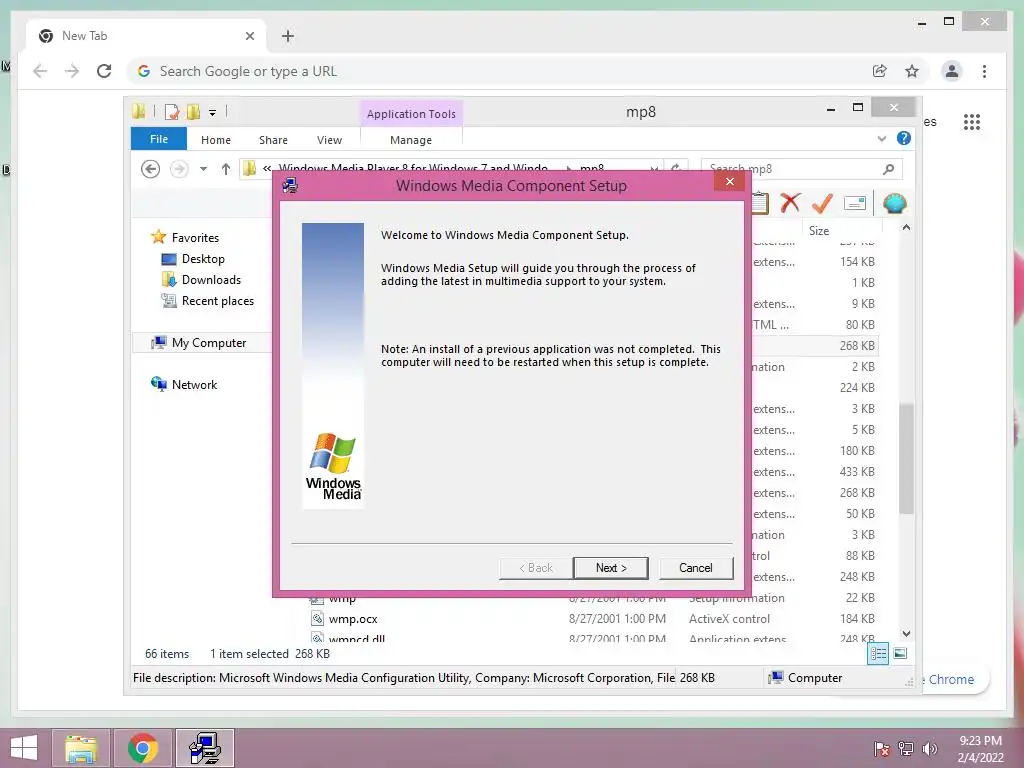Click the Explorer vertical scrollbar thumb
Viewport: 1024px width, 768px height.
coord(906,458)
